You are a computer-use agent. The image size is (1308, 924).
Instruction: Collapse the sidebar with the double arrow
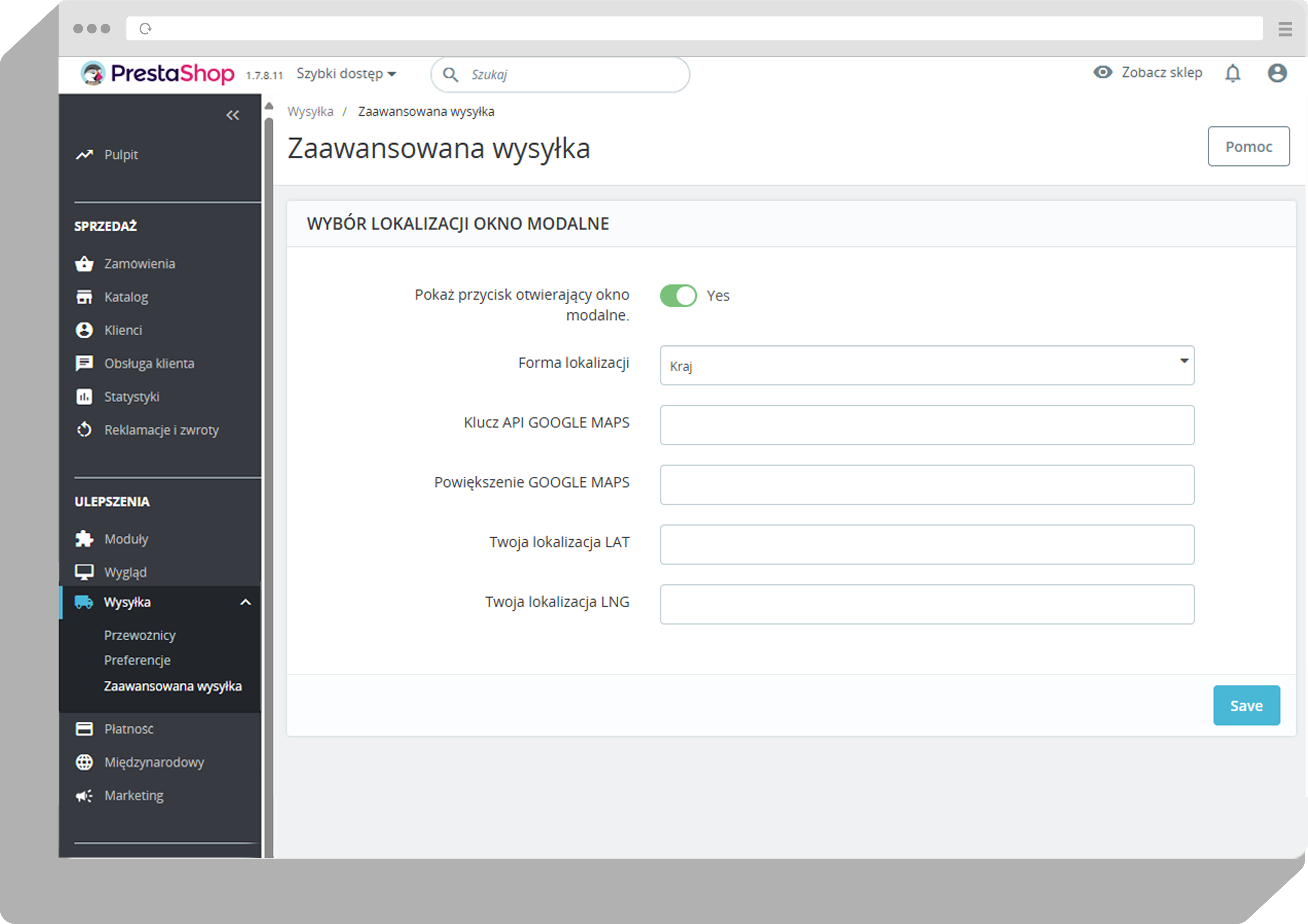[x=232, y=116]
